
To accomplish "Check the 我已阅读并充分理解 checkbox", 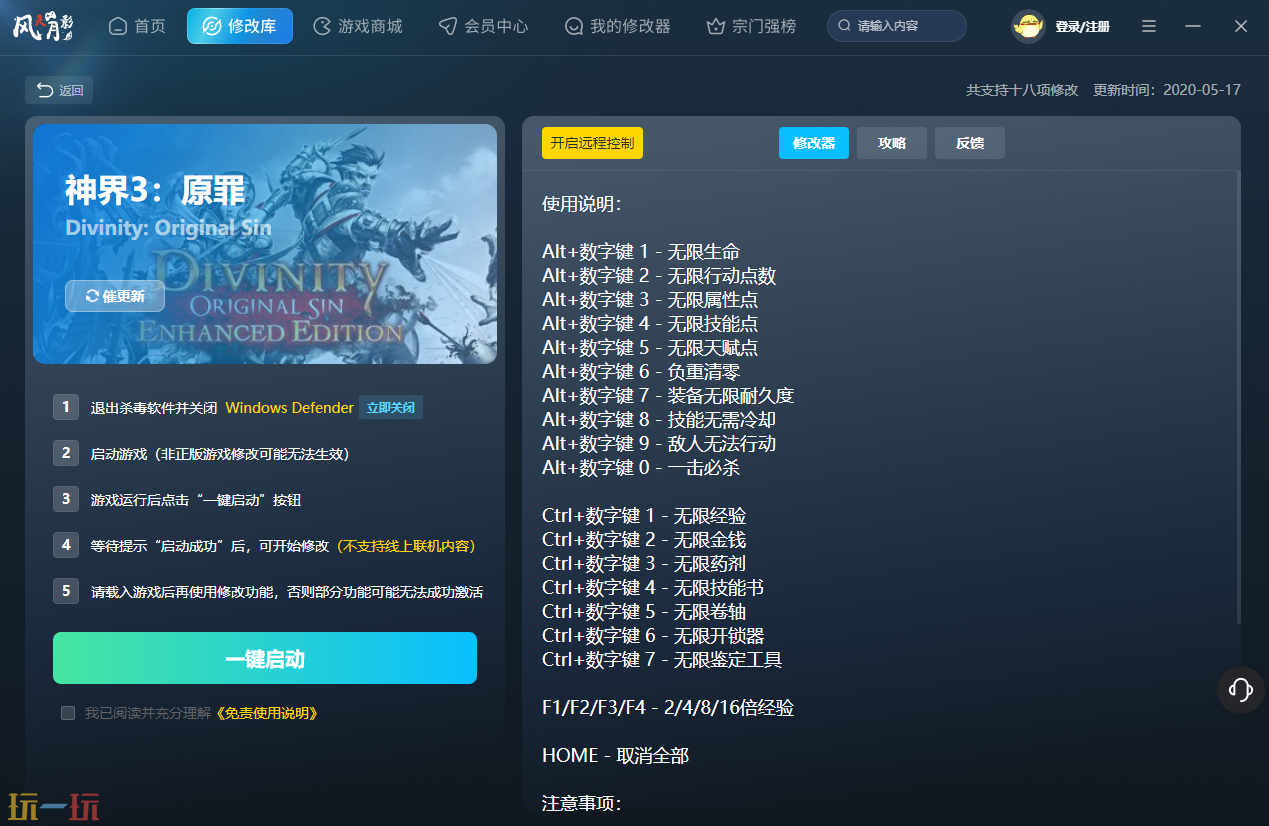I will [x=68, y=713].
